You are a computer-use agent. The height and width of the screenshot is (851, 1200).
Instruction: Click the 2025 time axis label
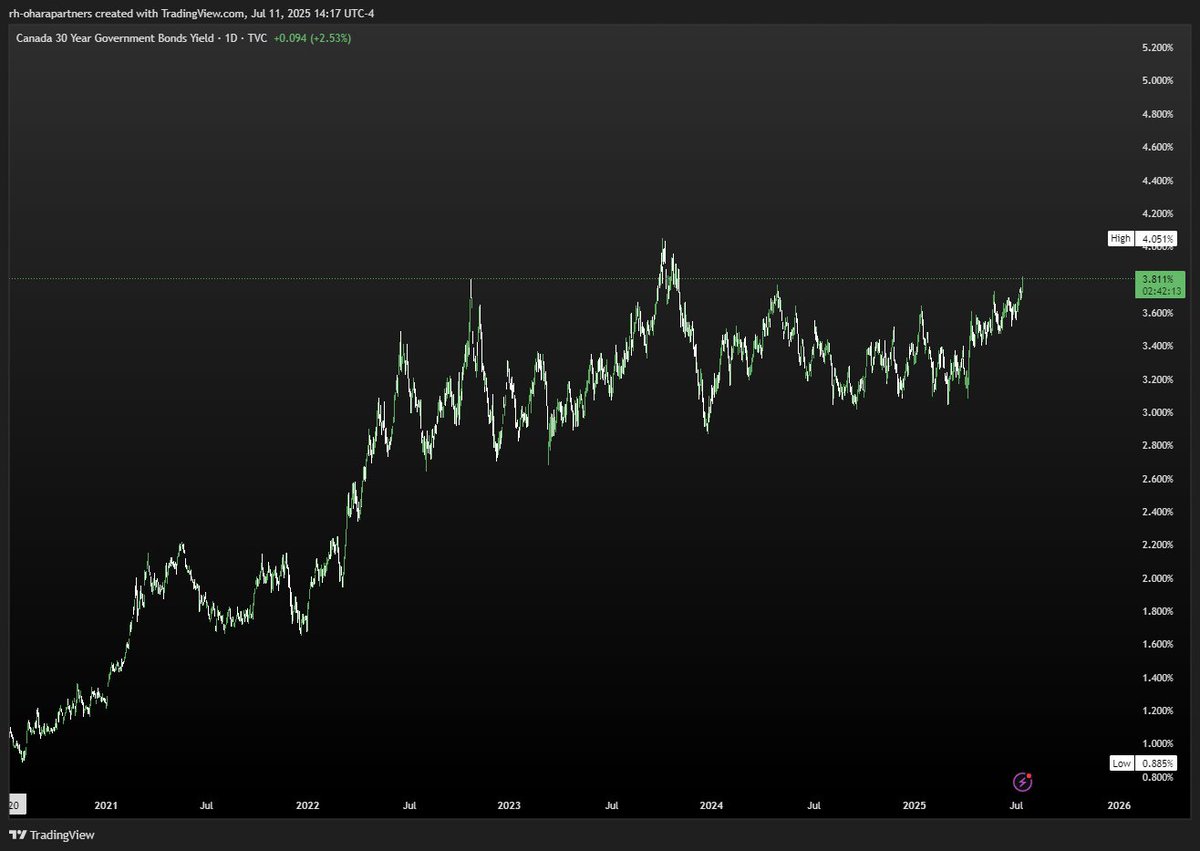pyautogui.click(x=916, y=805)
